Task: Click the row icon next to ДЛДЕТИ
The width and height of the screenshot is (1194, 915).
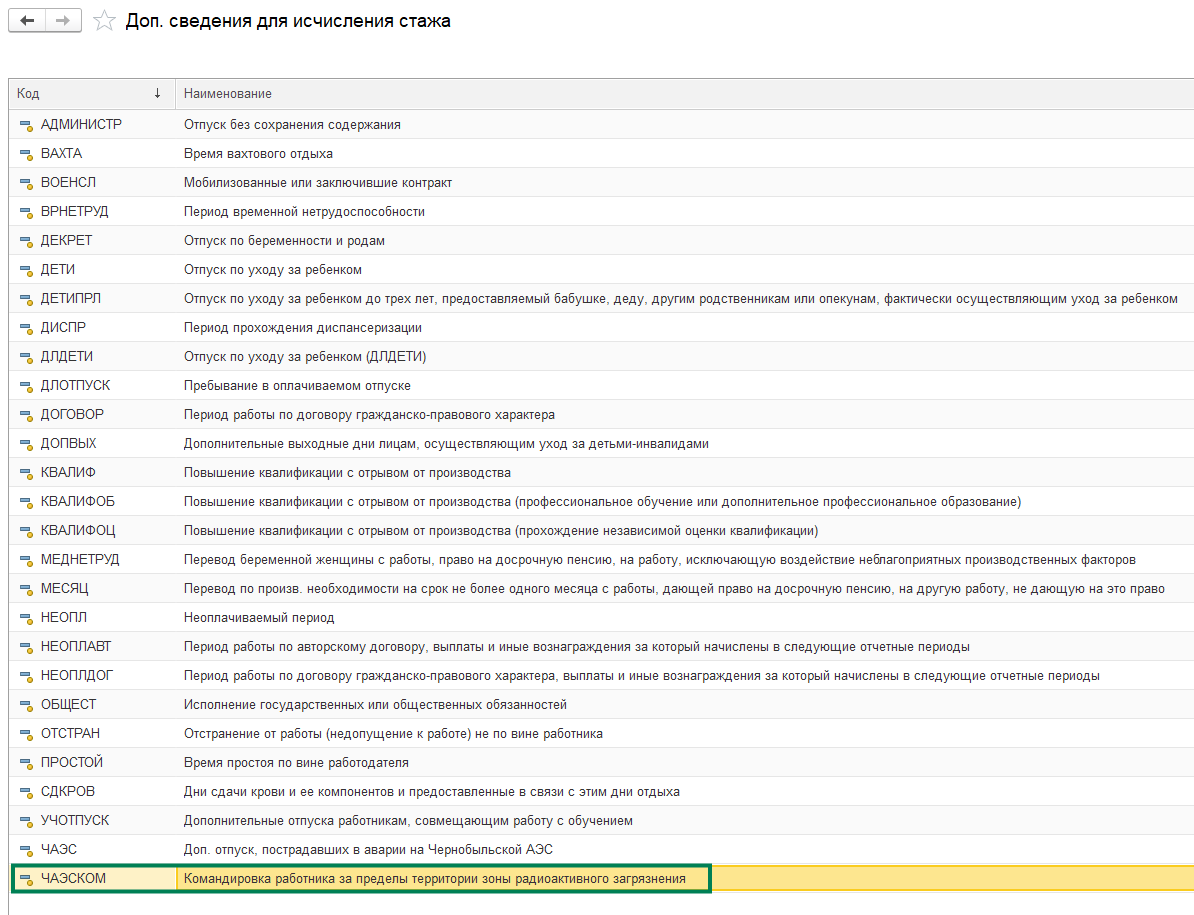Action: [26, 357]
